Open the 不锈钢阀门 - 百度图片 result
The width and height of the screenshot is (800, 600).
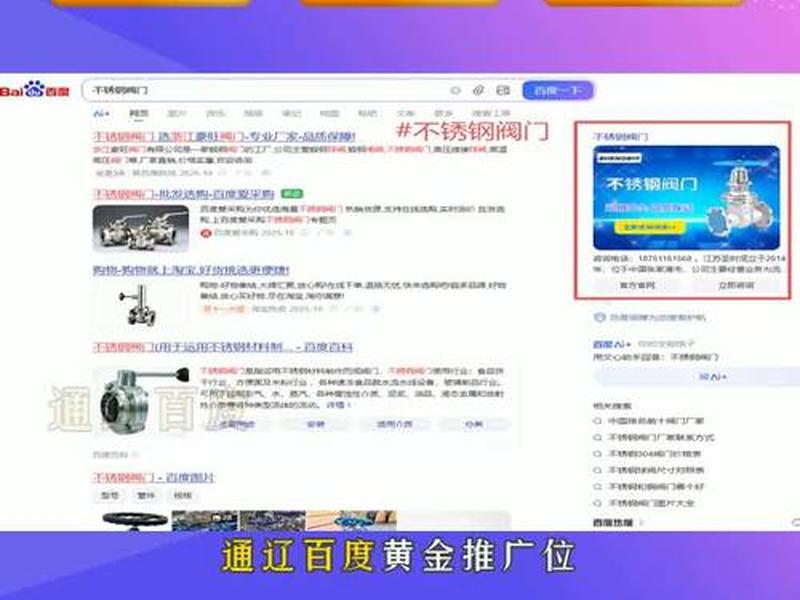[154, 478]
